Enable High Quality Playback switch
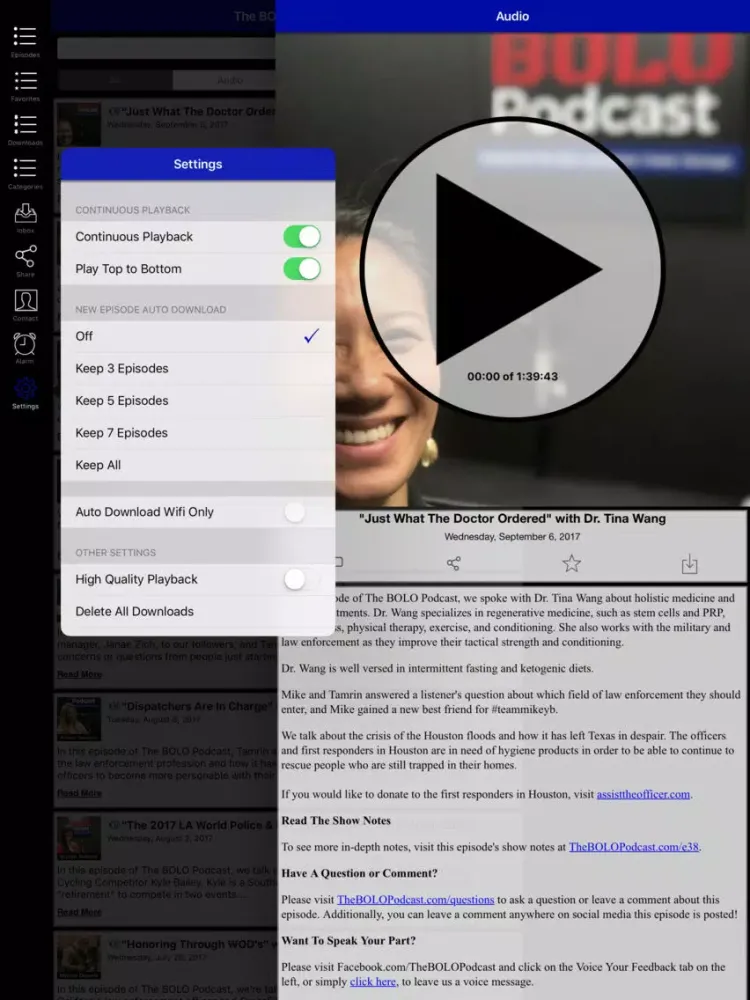The width and height of the screenshot is (750, 1000). (x=302, y=579)
